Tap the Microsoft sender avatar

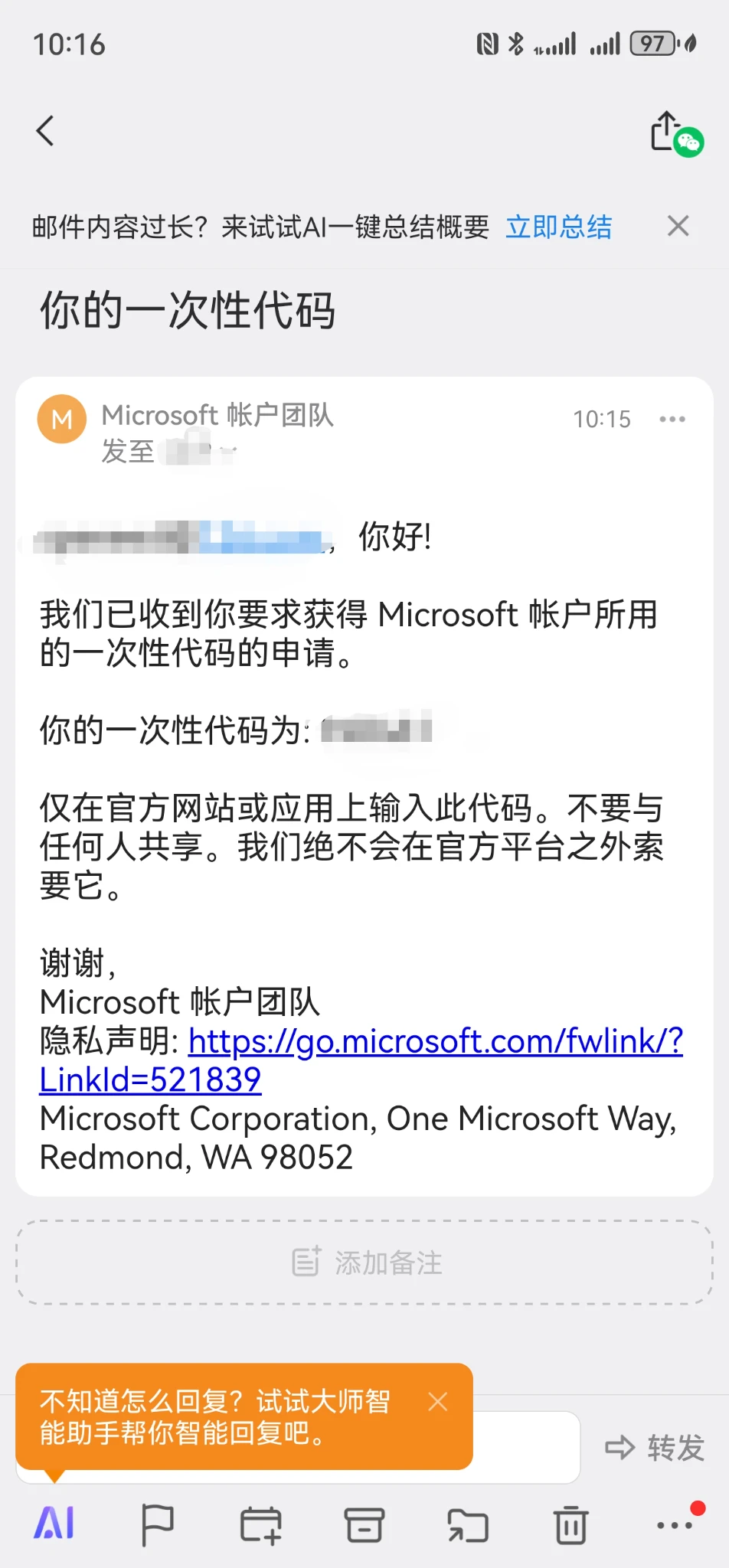(x=62, y=419)
